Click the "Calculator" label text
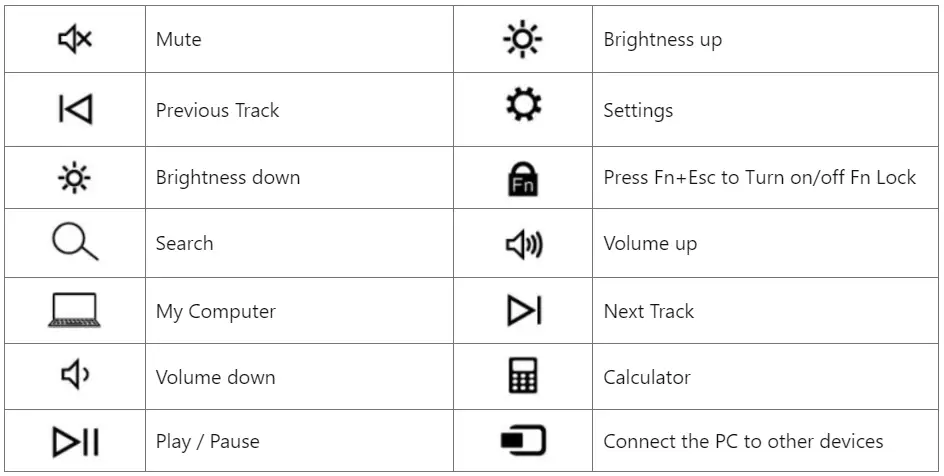The width and height of the screenshot is (944, 476). coord(647,377)
